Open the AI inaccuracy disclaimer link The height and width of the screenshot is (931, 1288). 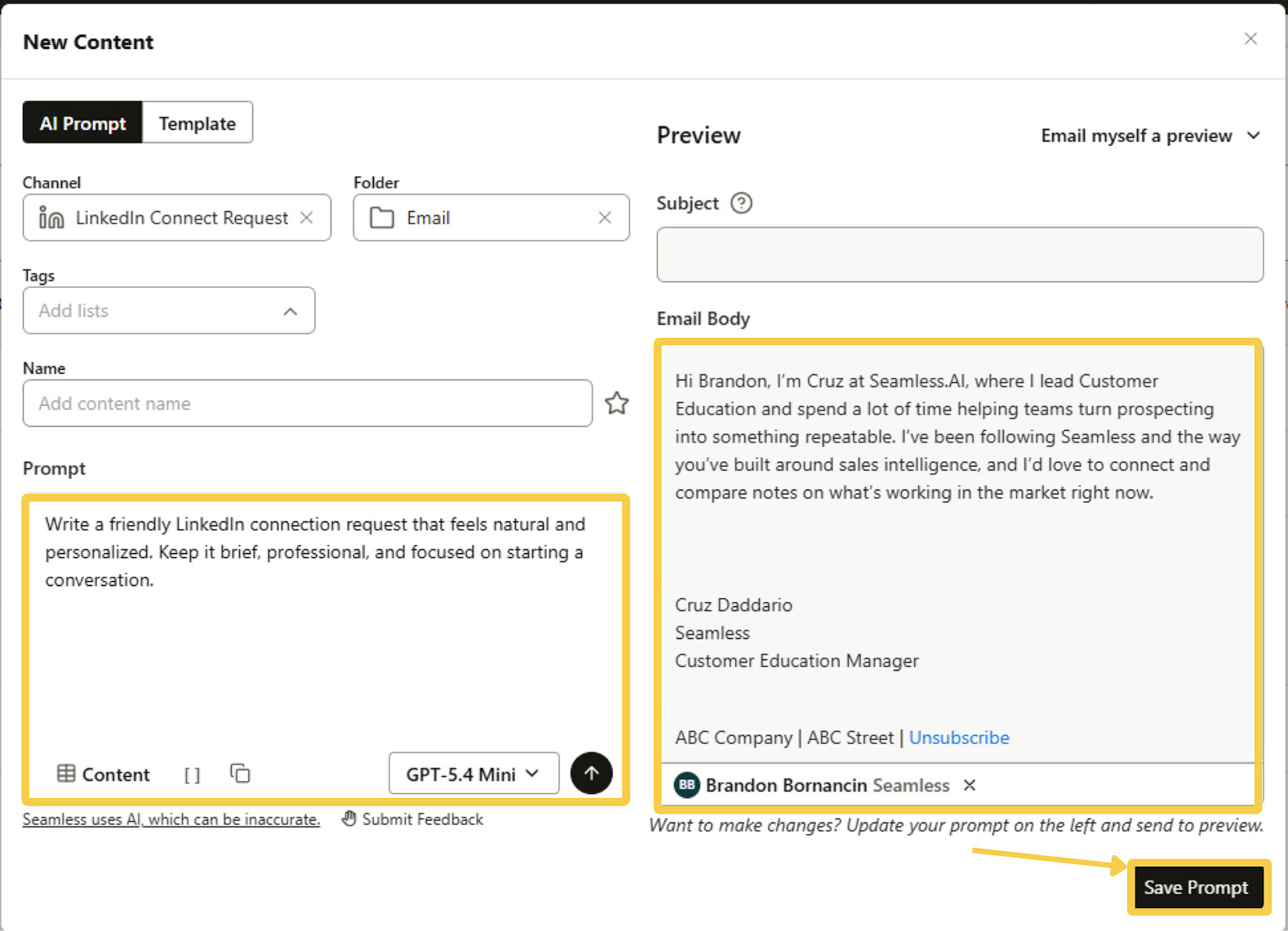coord(171,819)
